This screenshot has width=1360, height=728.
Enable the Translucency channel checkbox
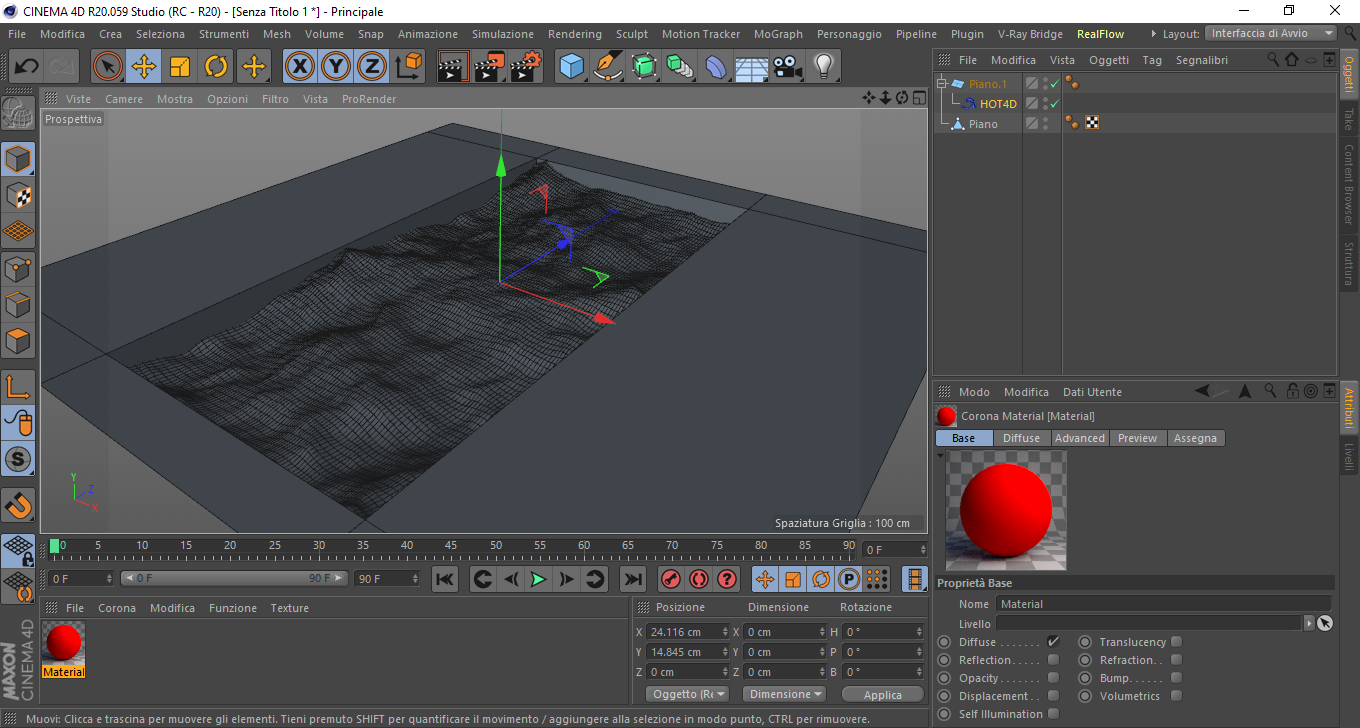pyautogui.click(x=1176, y=642)
